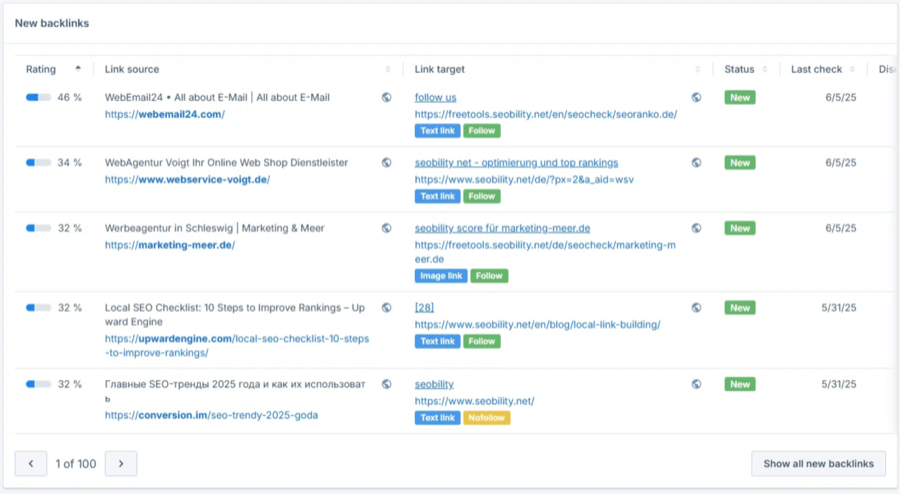Go to next page of backlinks

121,464
